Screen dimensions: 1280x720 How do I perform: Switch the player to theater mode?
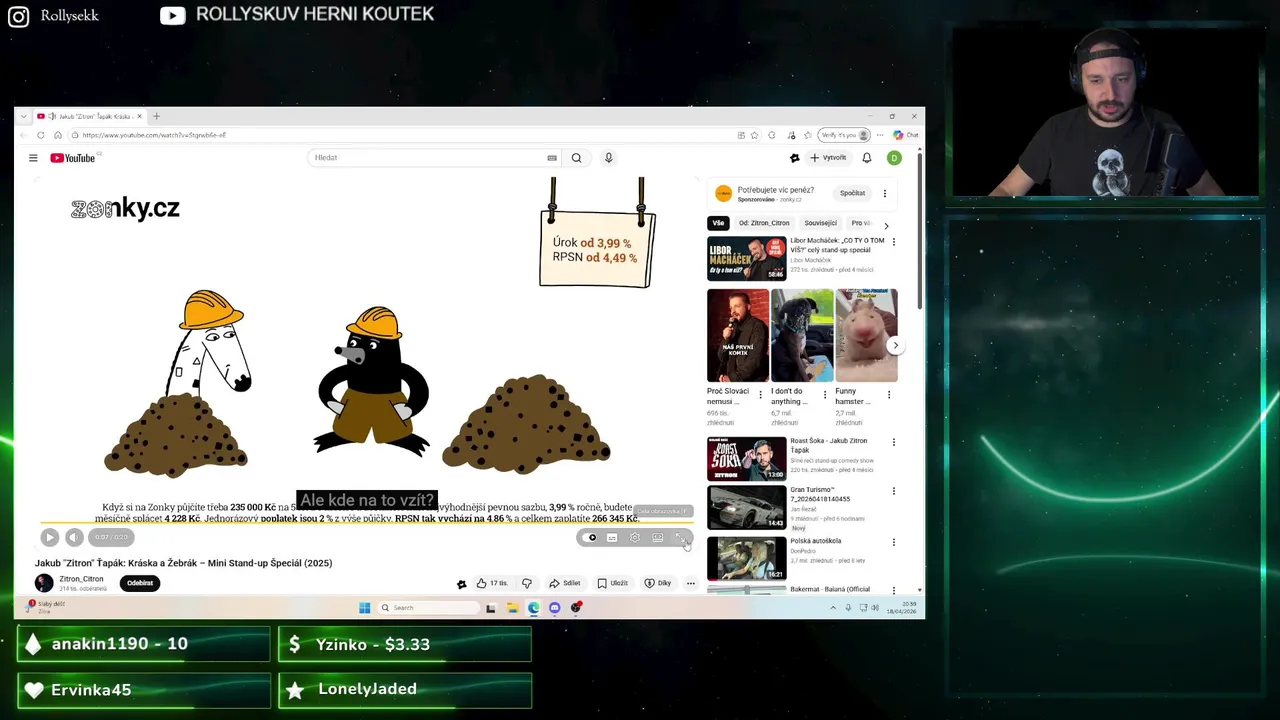pos(657,537)
